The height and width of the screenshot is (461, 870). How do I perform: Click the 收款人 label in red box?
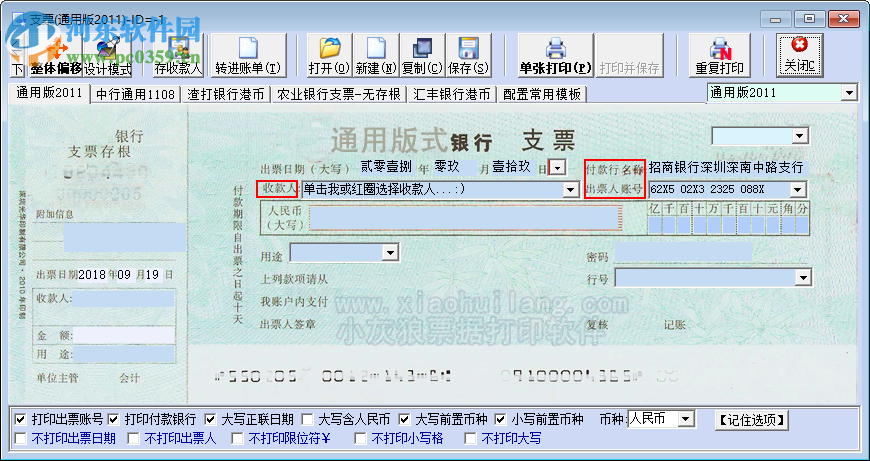[x=277, y=189]
